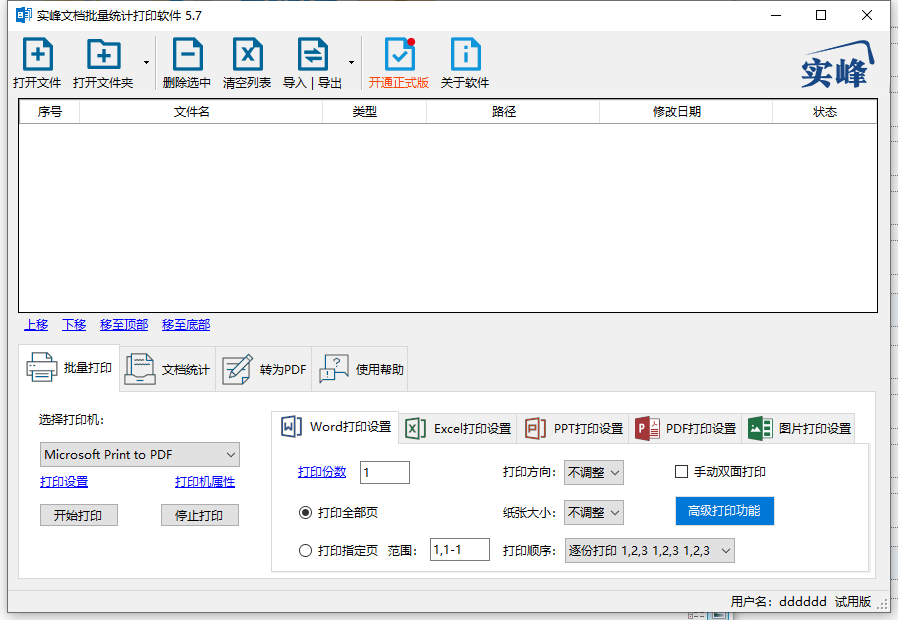Click the window resize grip in status bar
The height and width of the screenshot is (620, 898).
point(882,604)
